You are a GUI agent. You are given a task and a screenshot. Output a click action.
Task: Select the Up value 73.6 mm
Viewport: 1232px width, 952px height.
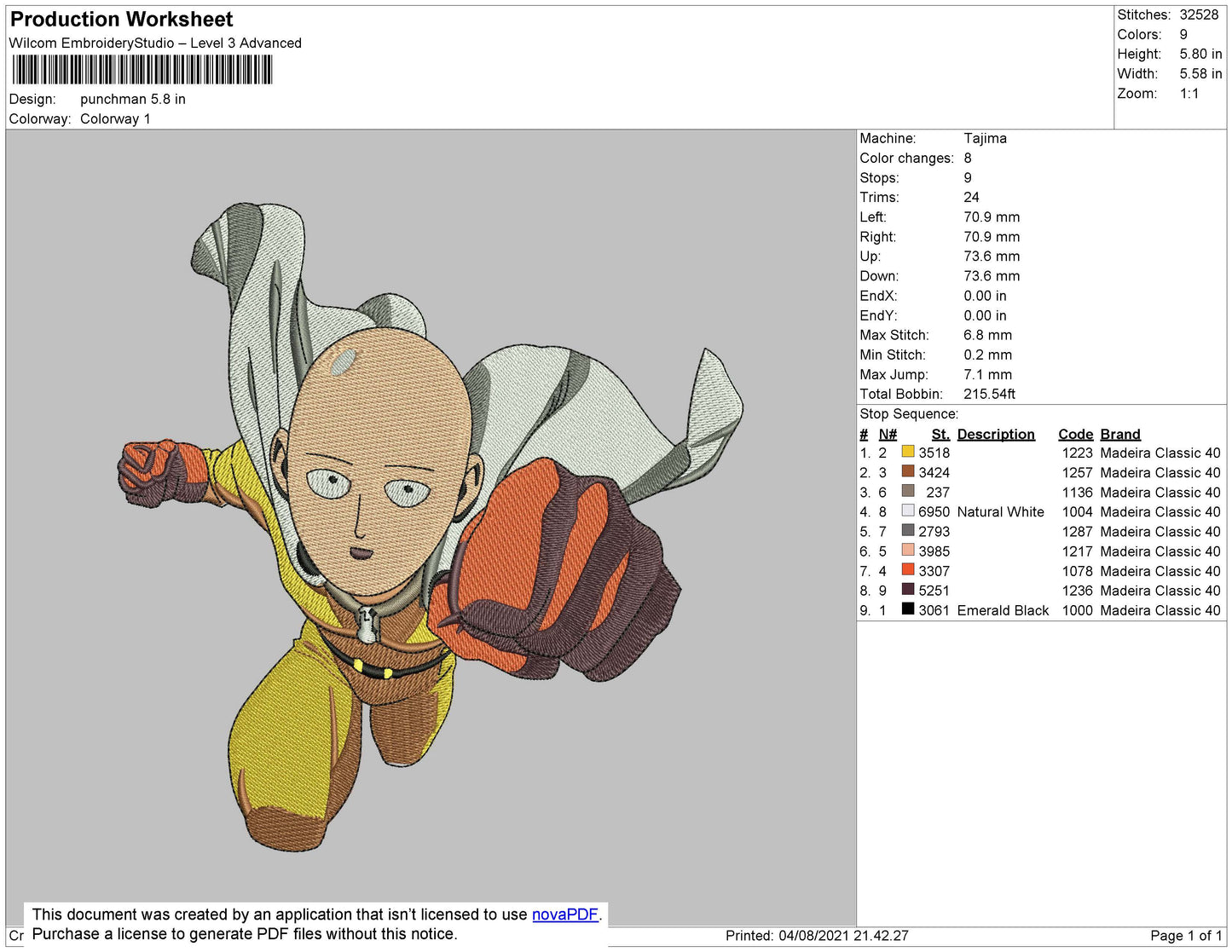[x=992, y=257]
